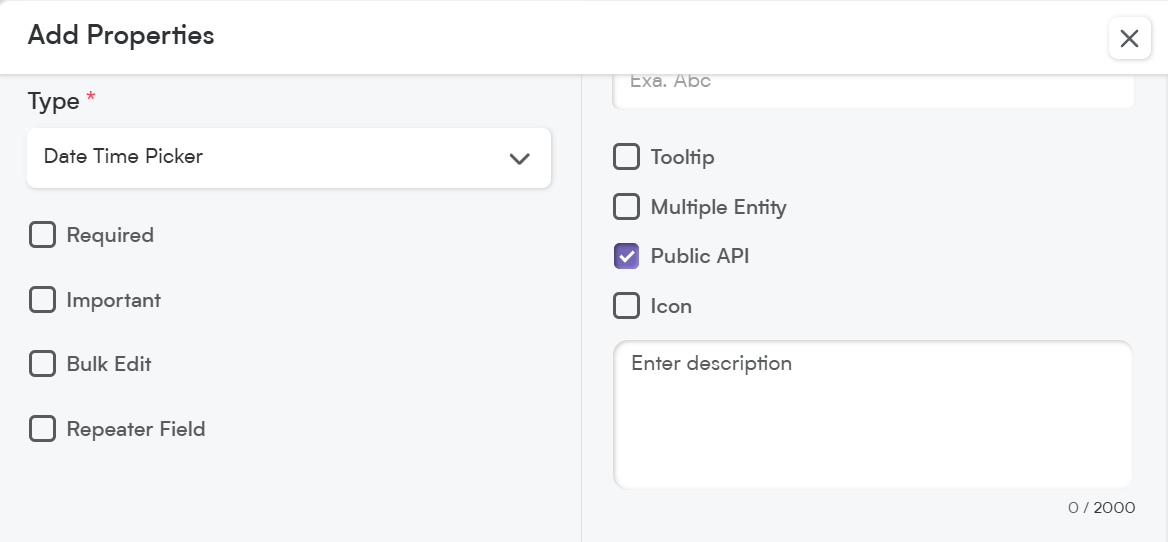This screenshot has width=1168, height=542.
Task: Select the Important label text
Action: point(113,300)
